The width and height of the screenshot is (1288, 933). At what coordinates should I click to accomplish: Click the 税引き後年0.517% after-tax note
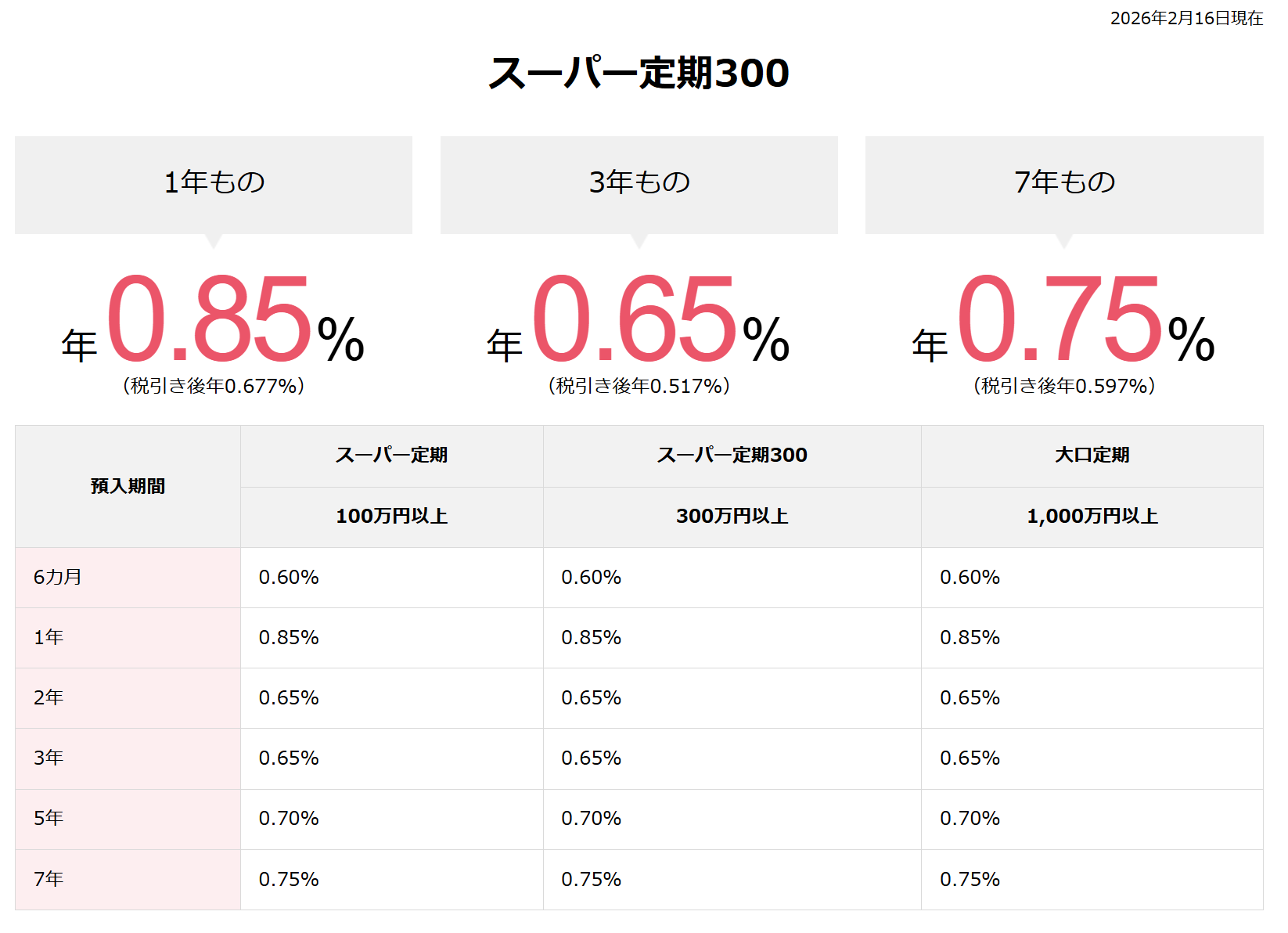click(x=639, y=386)
